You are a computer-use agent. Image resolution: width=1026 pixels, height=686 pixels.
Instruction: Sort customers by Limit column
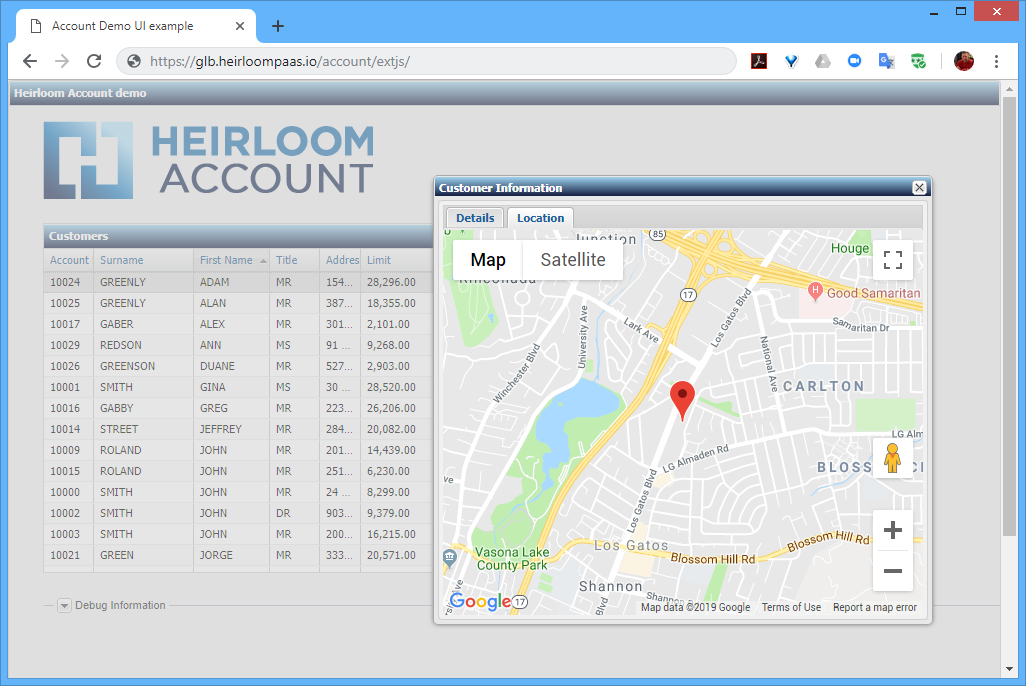point(397,260)
